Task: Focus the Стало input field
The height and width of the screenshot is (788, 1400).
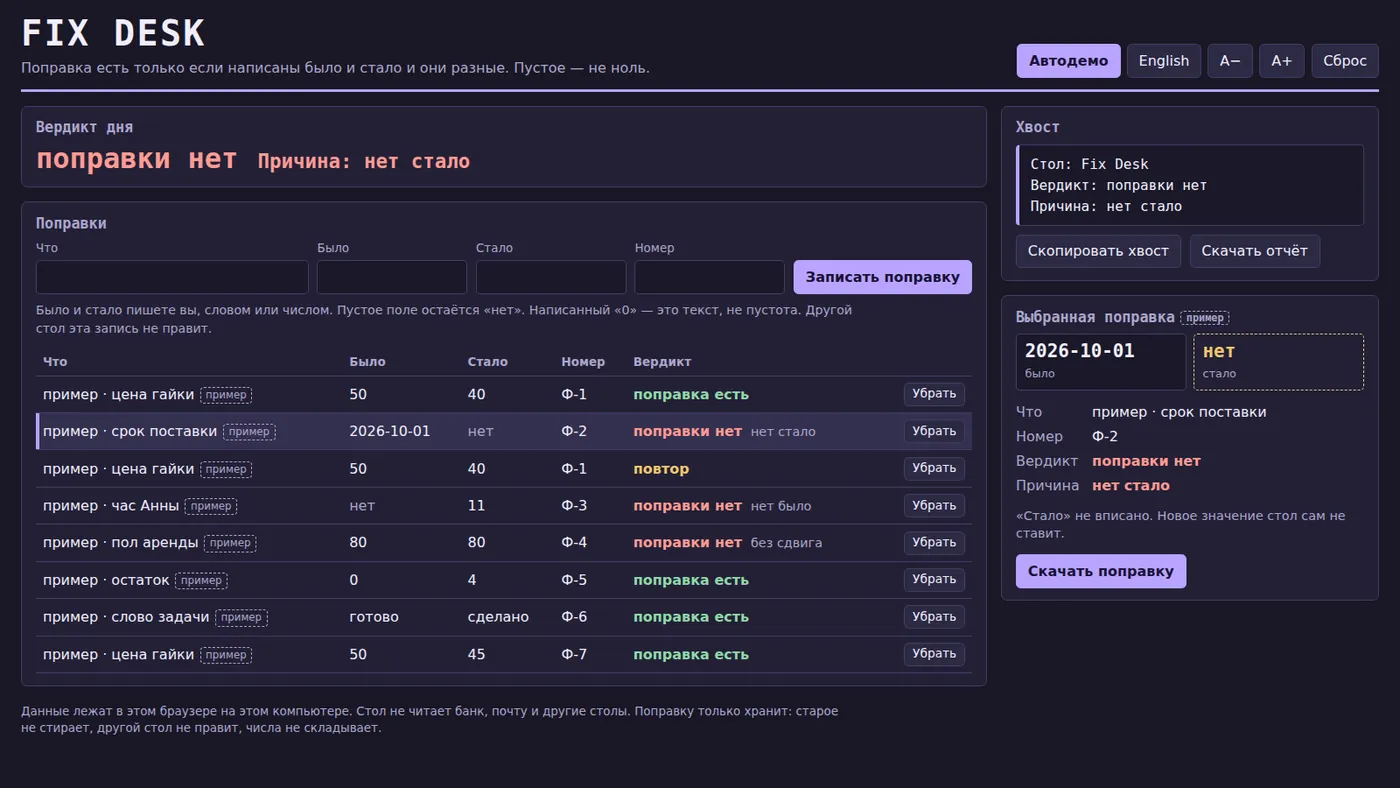Action: point(551,277)
